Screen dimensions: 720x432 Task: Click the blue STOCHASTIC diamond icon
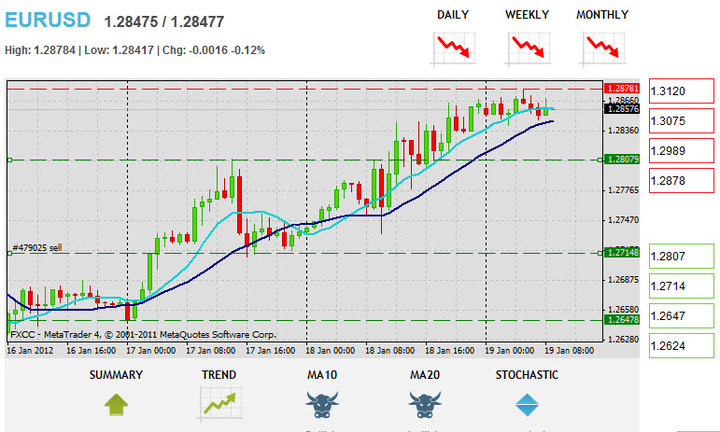[527, 405]
